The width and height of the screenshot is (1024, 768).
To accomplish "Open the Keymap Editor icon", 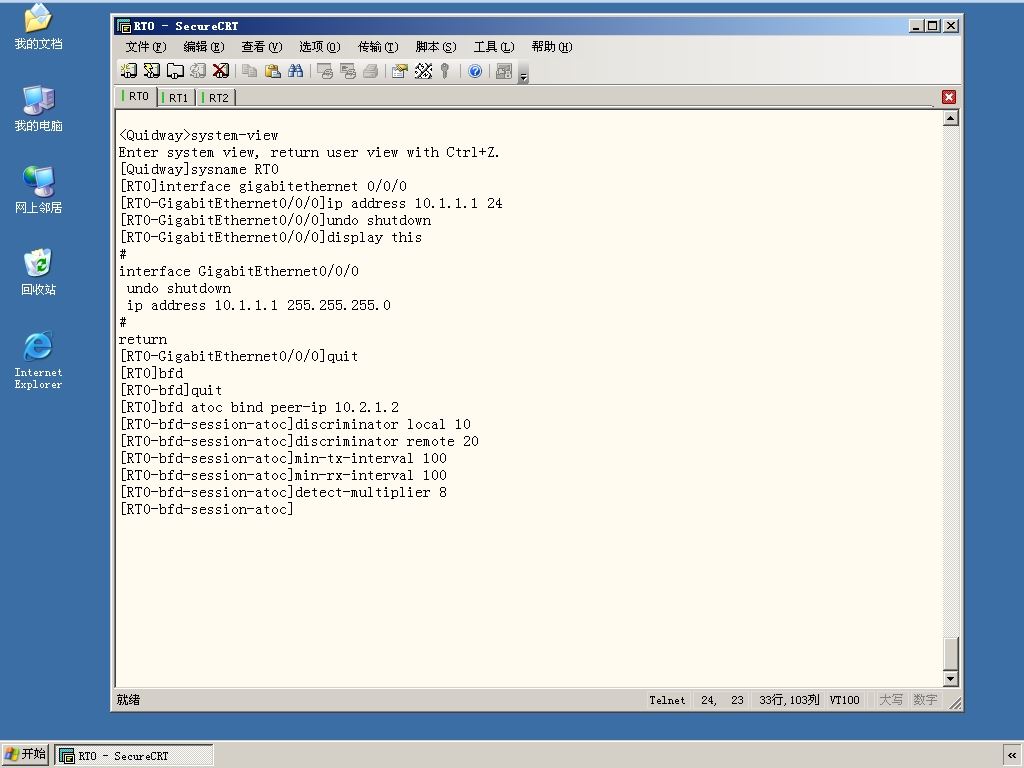I will click(423, 71).
